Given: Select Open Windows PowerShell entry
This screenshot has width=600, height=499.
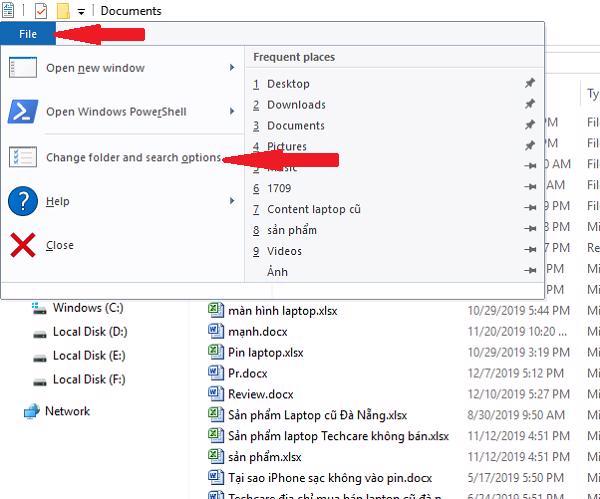Looking at the screenshot, I should 122,111.
